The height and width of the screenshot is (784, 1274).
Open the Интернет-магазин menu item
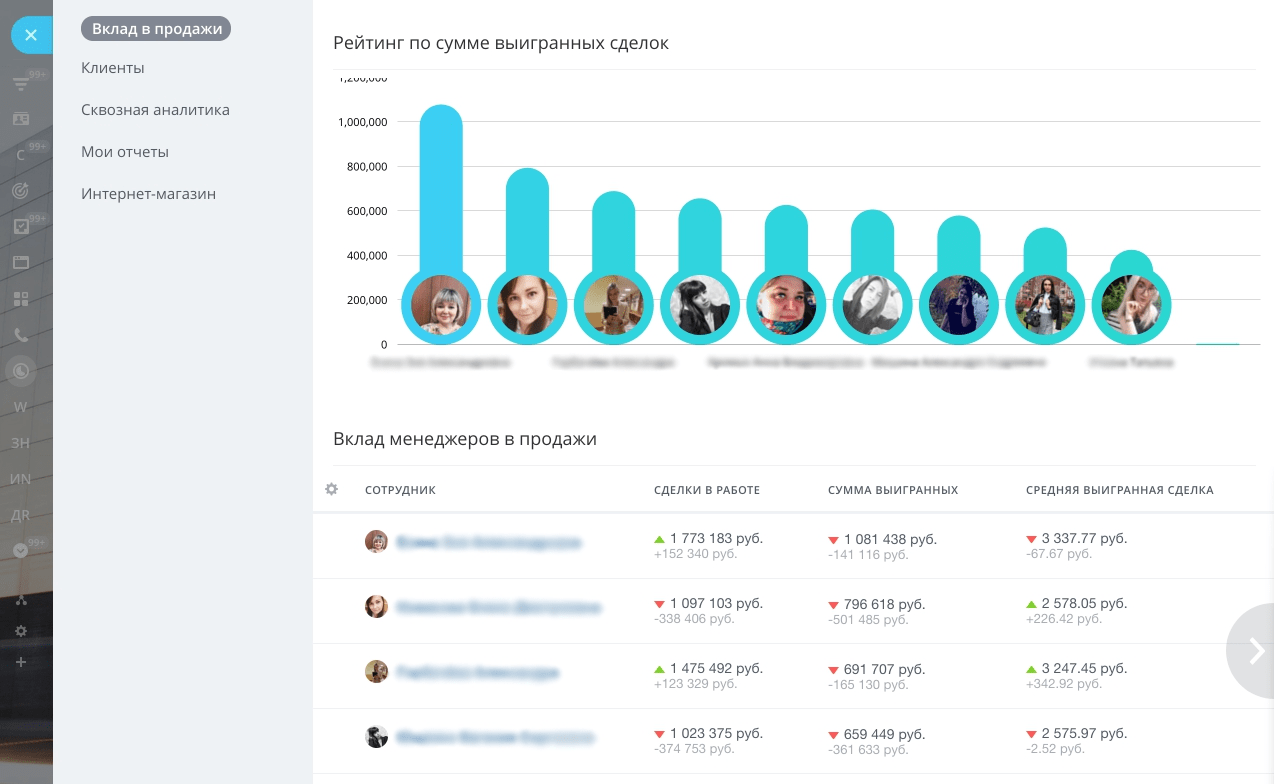click(x=149, y=194)
